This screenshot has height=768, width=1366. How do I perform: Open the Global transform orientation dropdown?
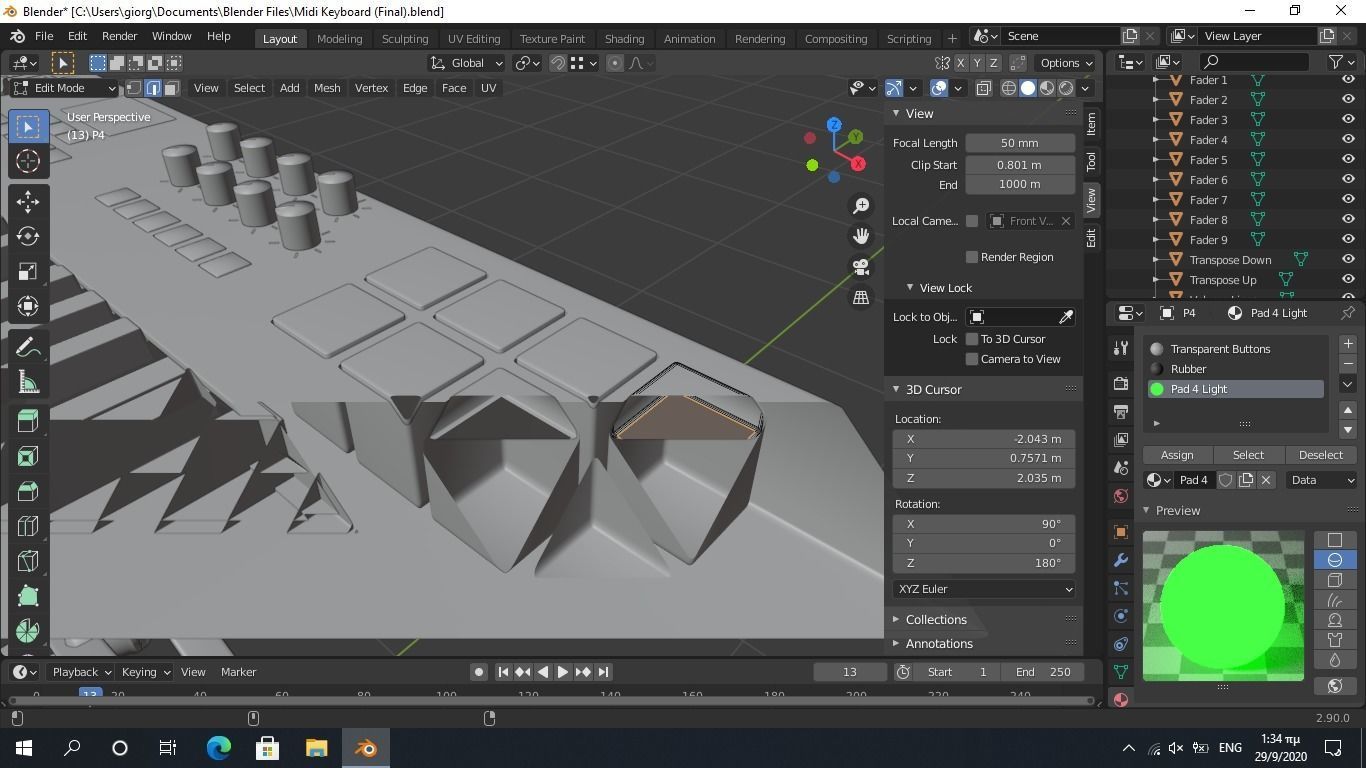(x=466, y=63)
